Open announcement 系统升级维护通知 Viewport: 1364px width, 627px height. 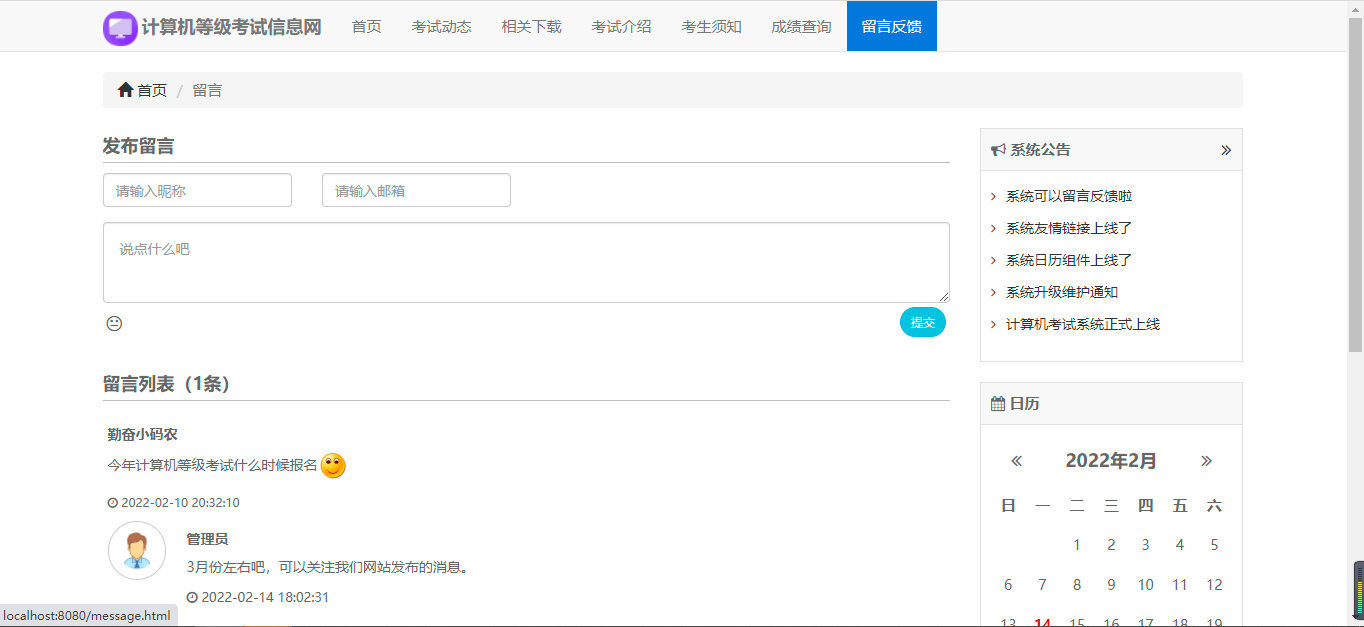tap(1062, 292)
